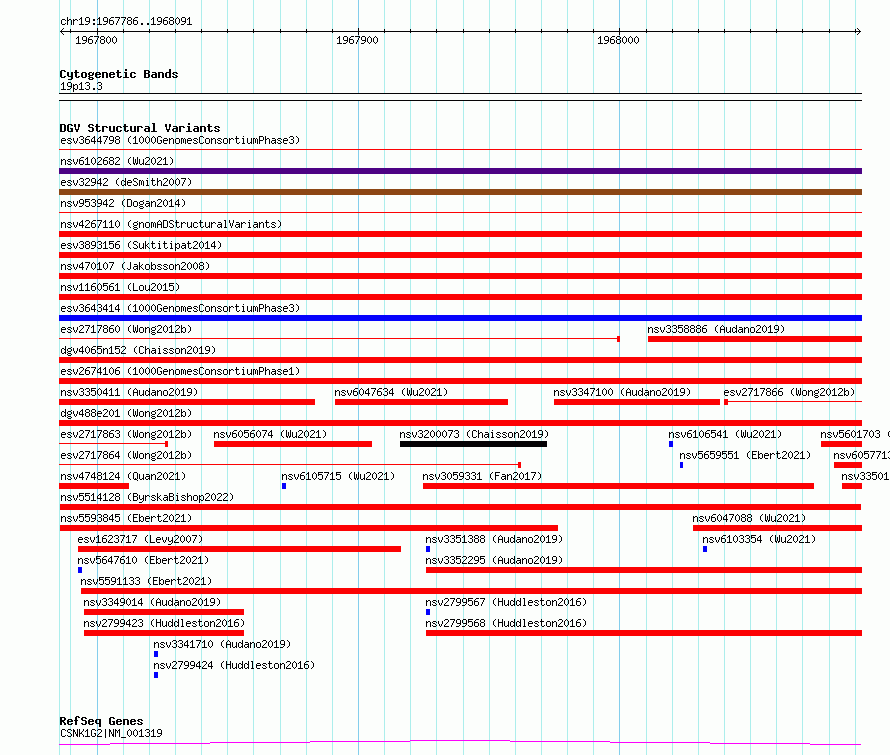890x755 pixels.
Task: Click the black nsv3200073 Chaisson2019 bar
Action: [473, 444]
